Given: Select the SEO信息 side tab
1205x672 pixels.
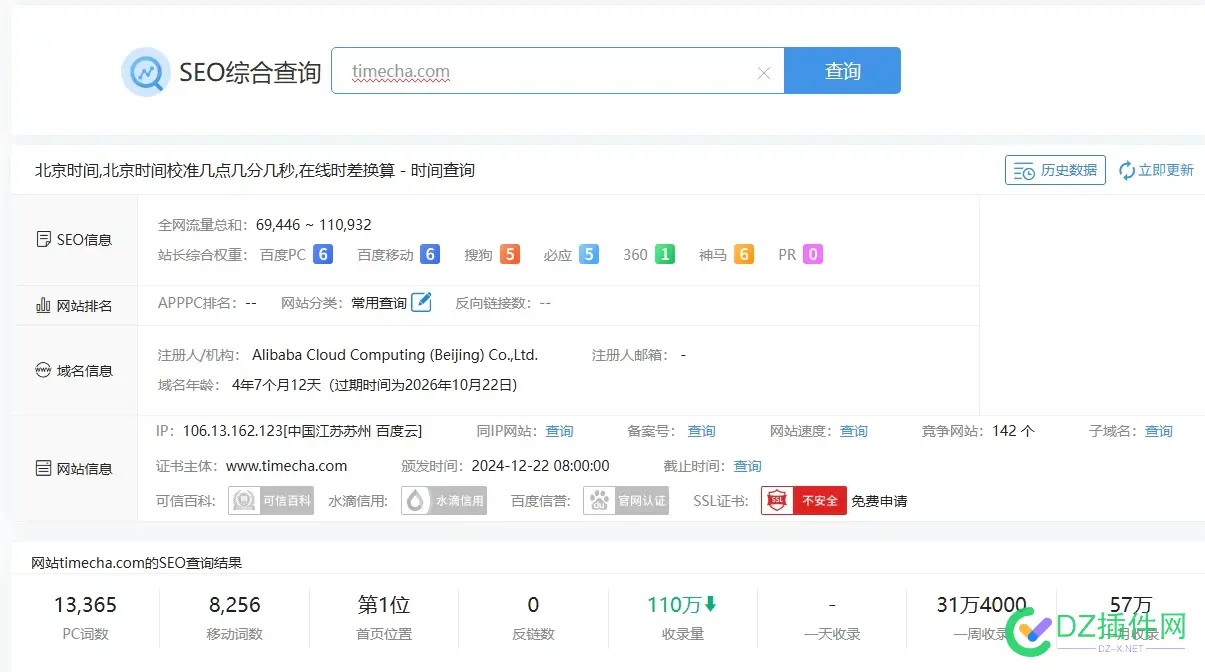Looking at the screenshot, I should point(74,240).
